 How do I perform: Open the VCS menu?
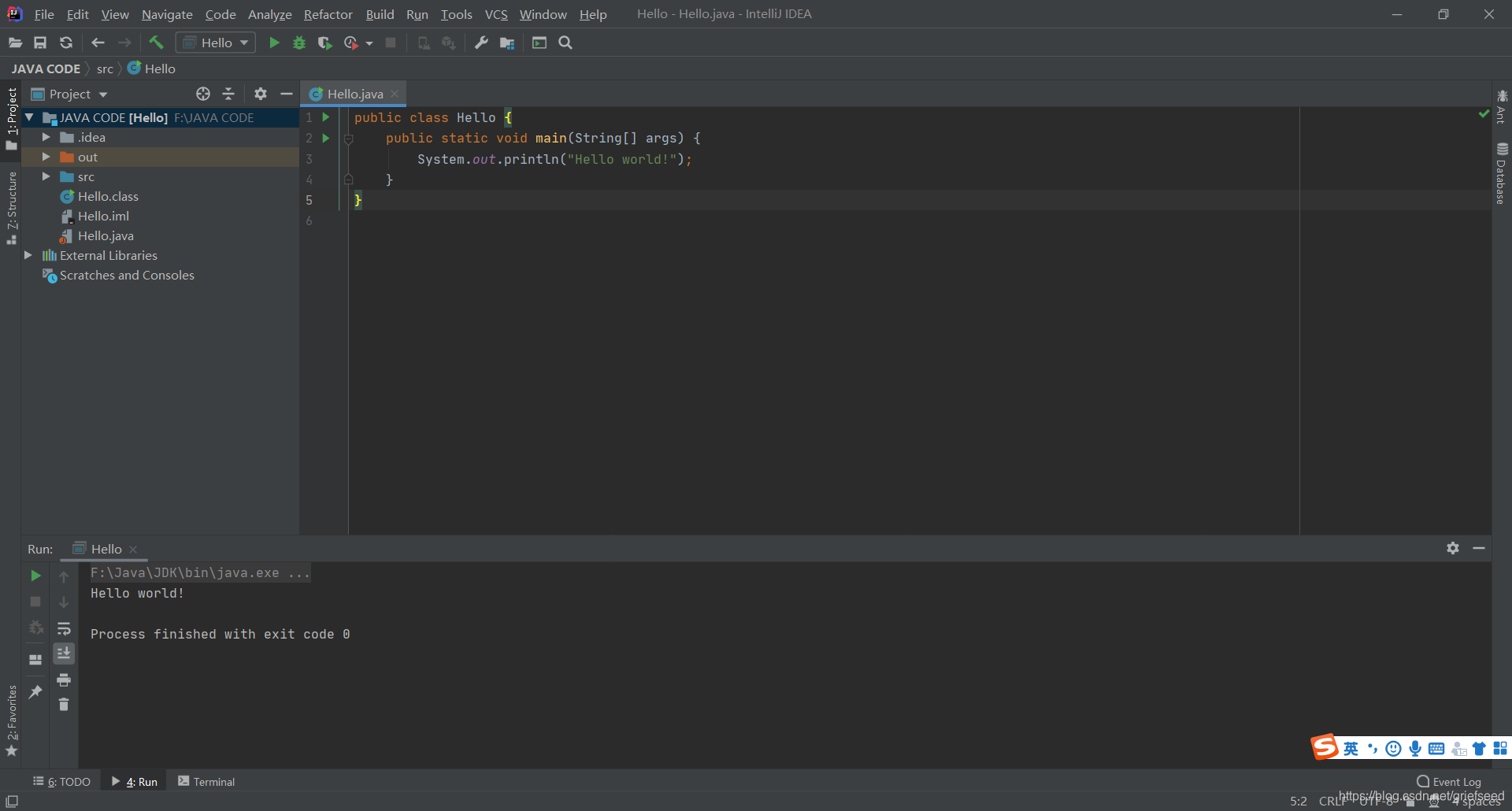[x=496, y=14]
